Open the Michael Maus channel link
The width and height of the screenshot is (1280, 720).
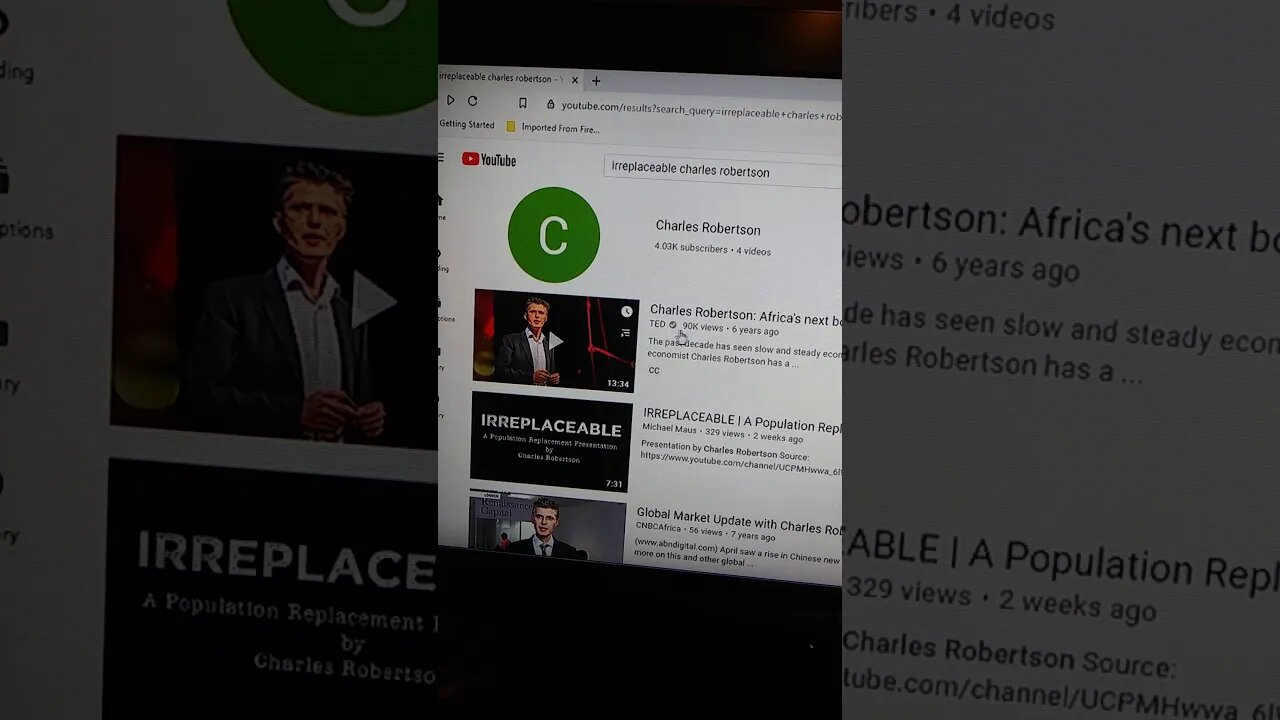pos(669,429)
